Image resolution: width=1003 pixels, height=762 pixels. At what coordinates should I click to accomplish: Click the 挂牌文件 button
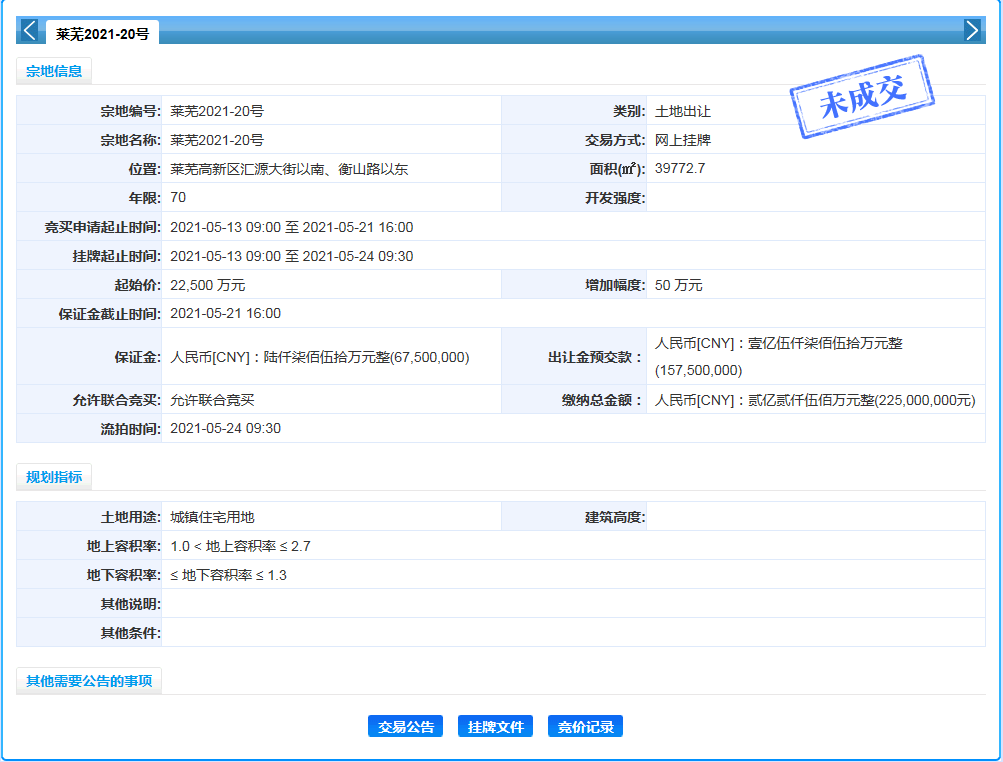coord(495,727)
